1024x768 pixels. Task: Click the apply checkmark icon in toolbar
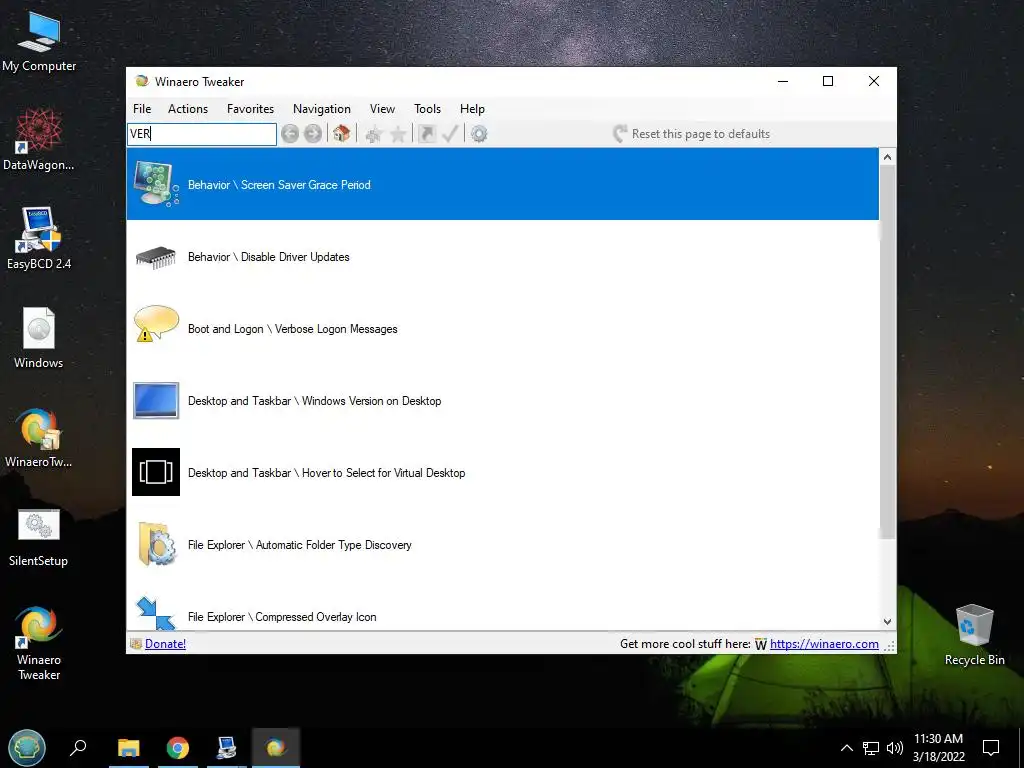(x=450, y=134)
